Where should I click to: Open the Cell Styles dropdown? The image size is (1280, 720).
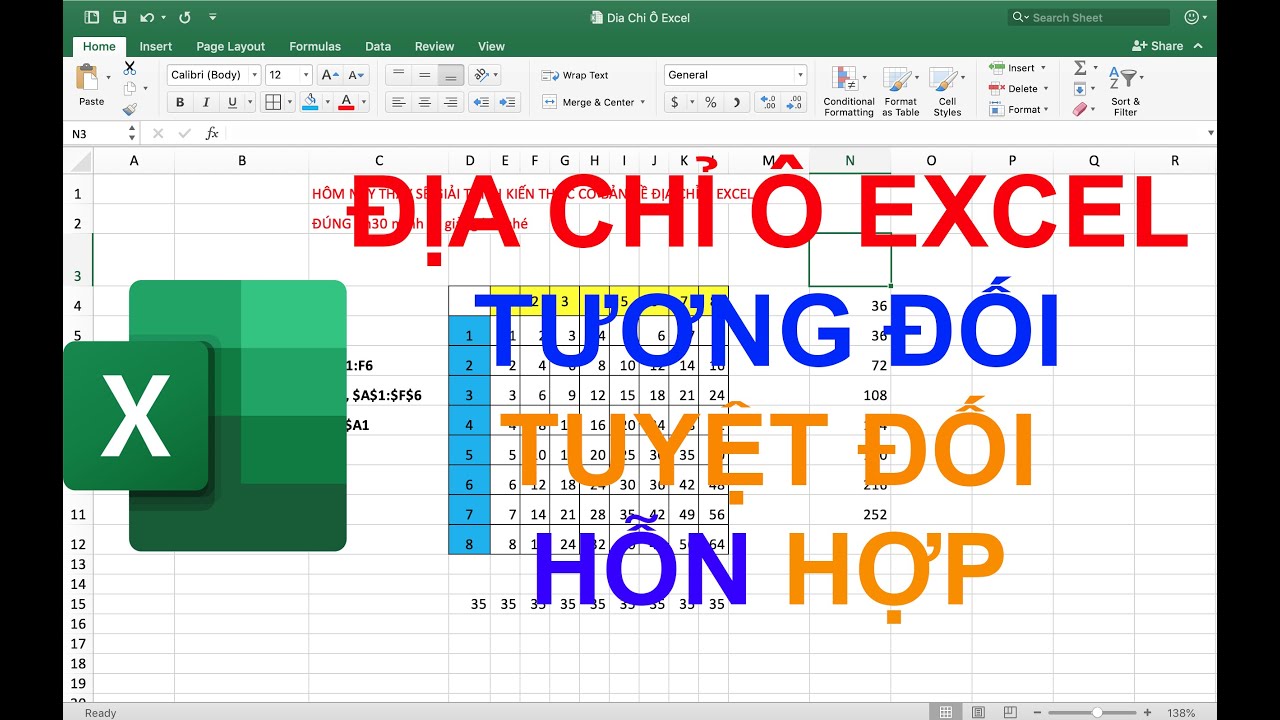tap(947, 91)
